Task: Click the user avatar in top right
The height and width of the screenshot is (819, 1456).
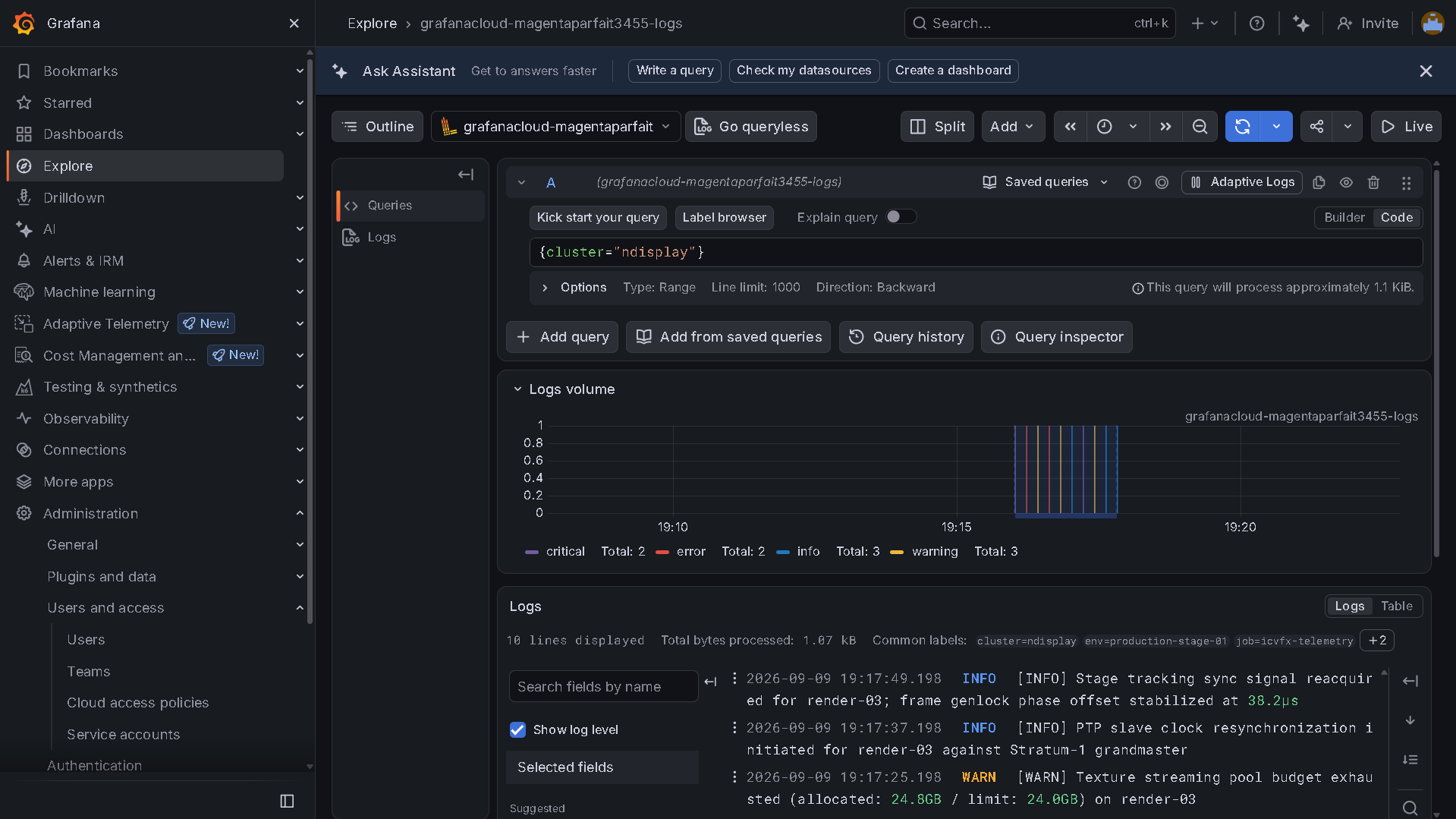Action: point(1432,24)
